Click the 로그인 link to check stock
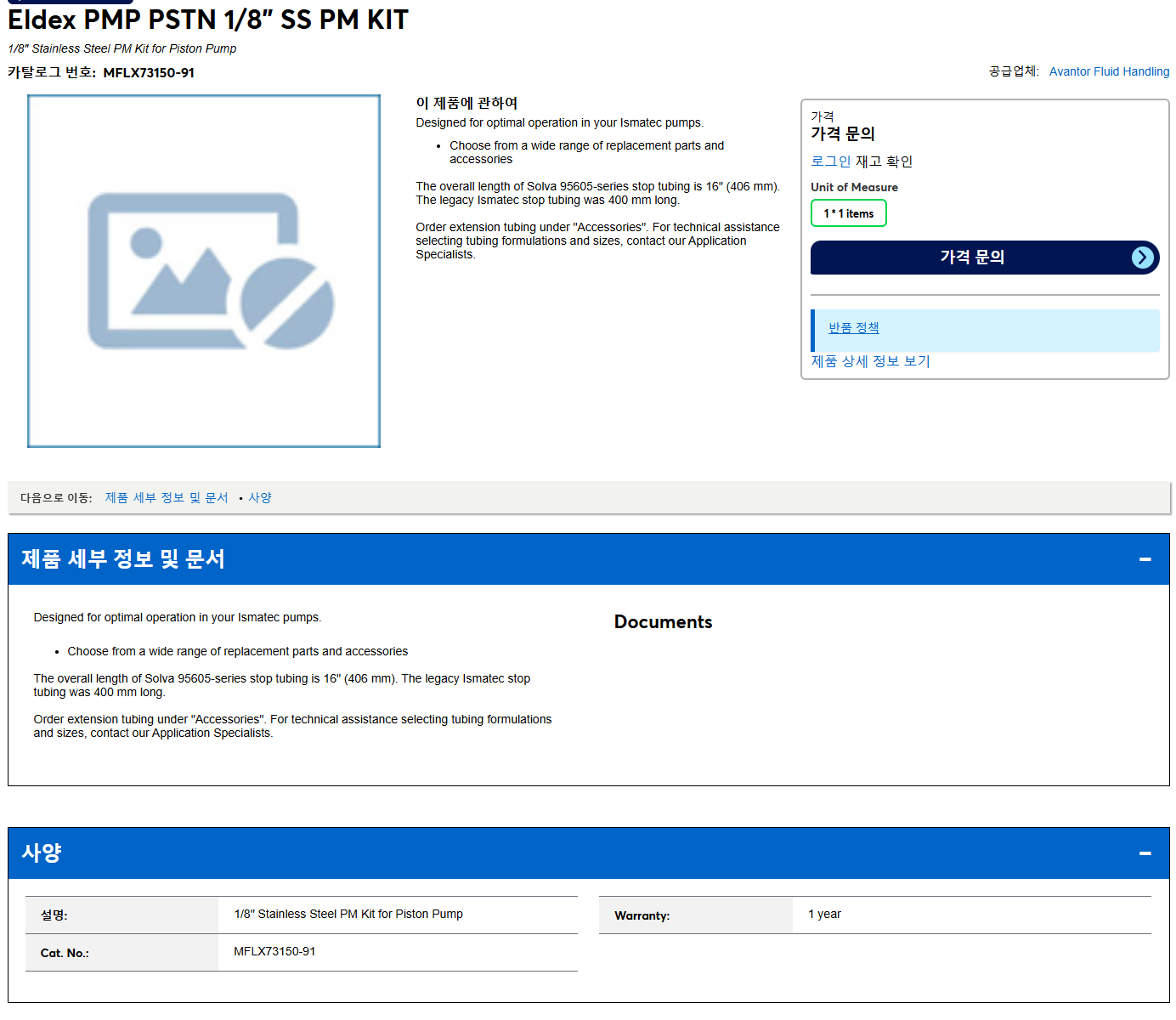This screenshot has height=1020, width=1176. (830, 161)
